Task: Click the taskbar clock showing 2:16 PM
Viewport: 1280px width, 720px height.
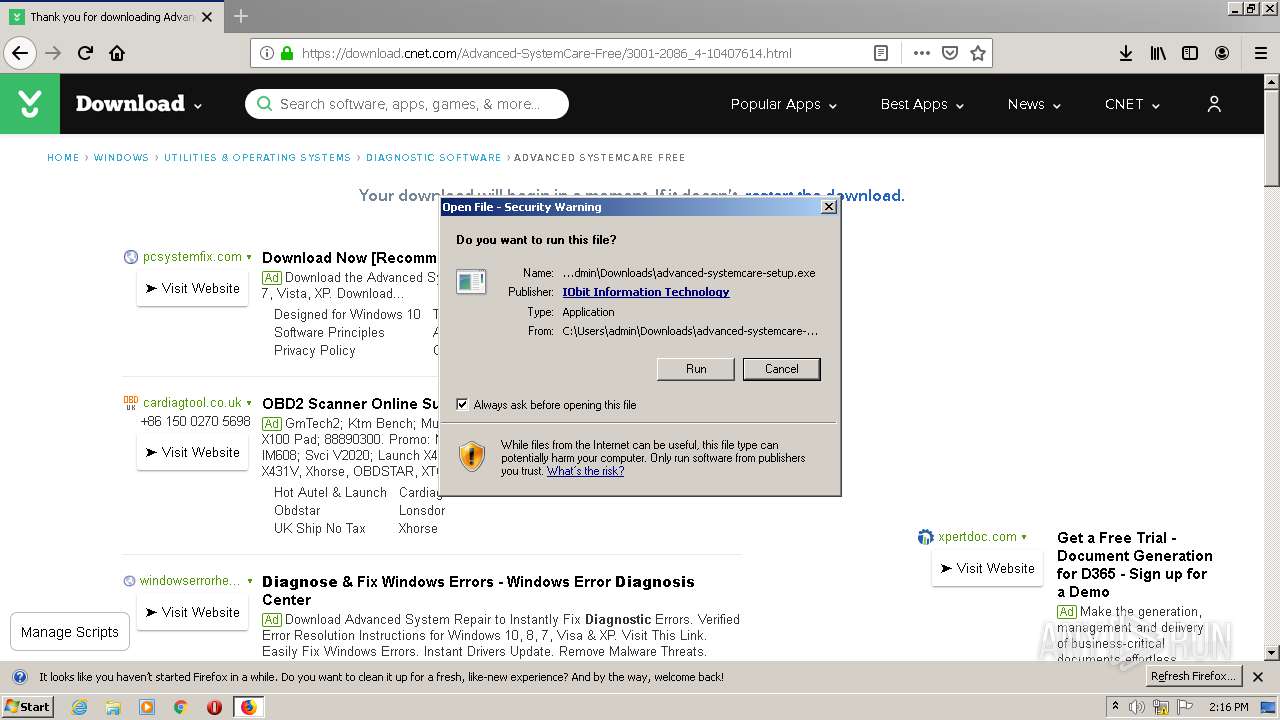Action: (1228, 707)
